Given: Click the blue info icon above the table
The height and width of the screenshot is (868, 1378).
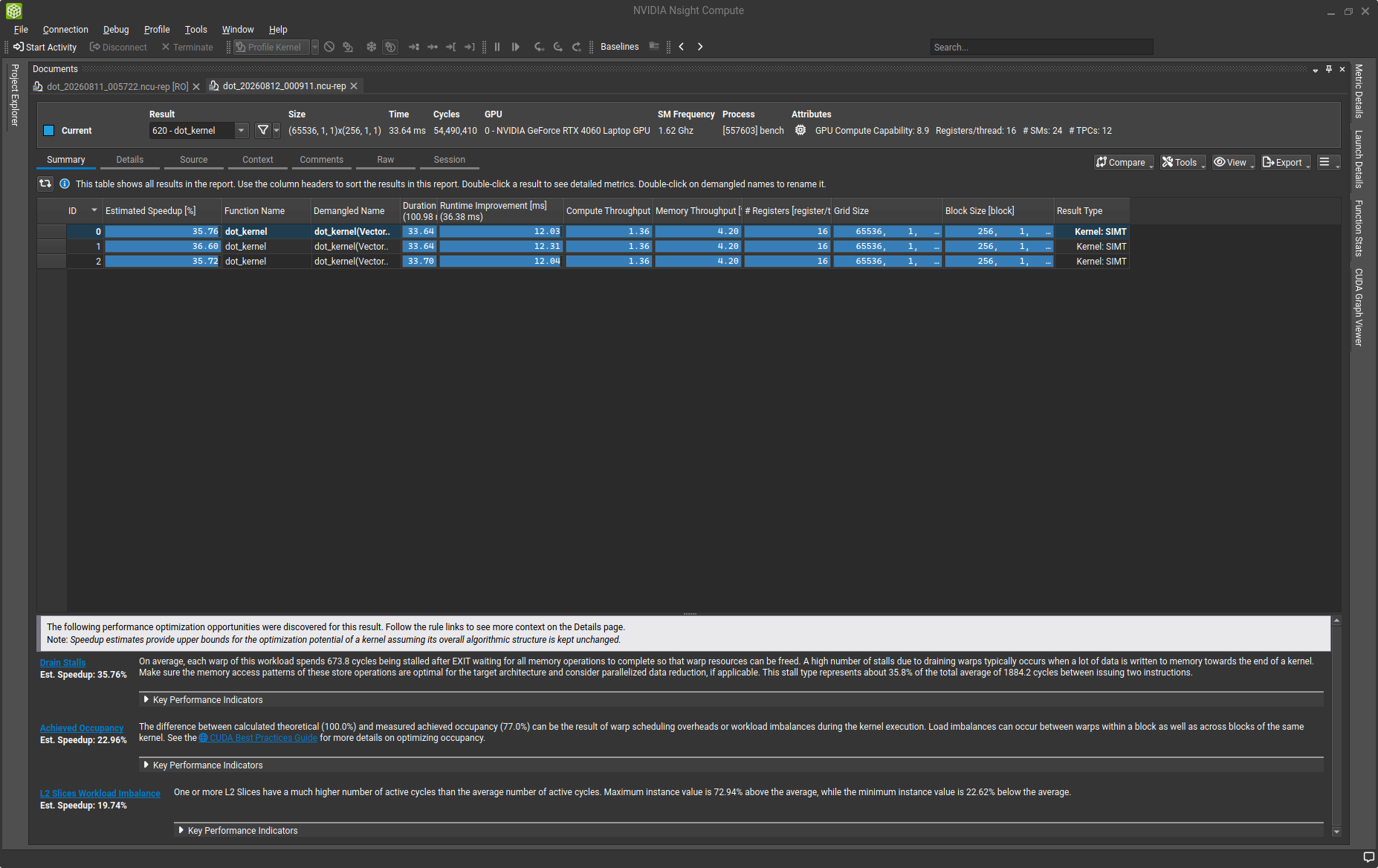Looking at the screenshot, I should [65, 184].
